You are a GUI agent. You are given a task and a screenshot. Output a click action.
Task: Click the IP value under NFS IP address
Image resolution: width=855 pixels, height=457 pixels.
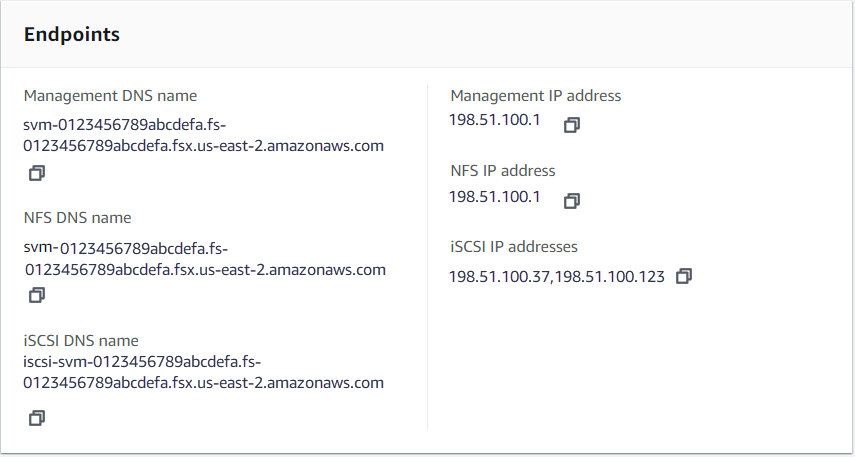(x=495, y=196)
